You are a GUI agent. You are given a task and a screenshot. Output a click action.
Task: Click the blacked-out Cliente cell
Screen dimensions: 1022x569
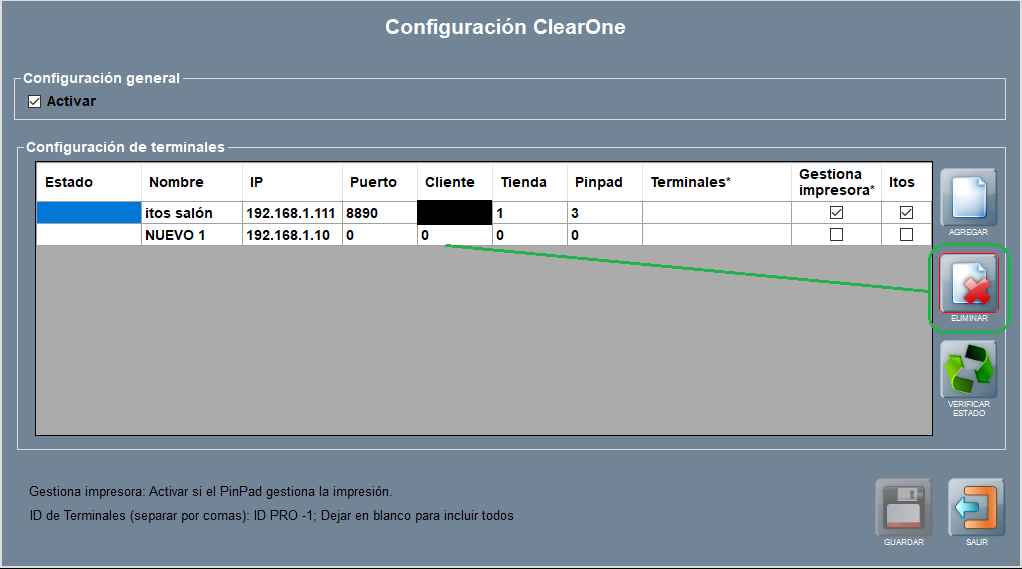pyautogui.click(x=454, y=212)
